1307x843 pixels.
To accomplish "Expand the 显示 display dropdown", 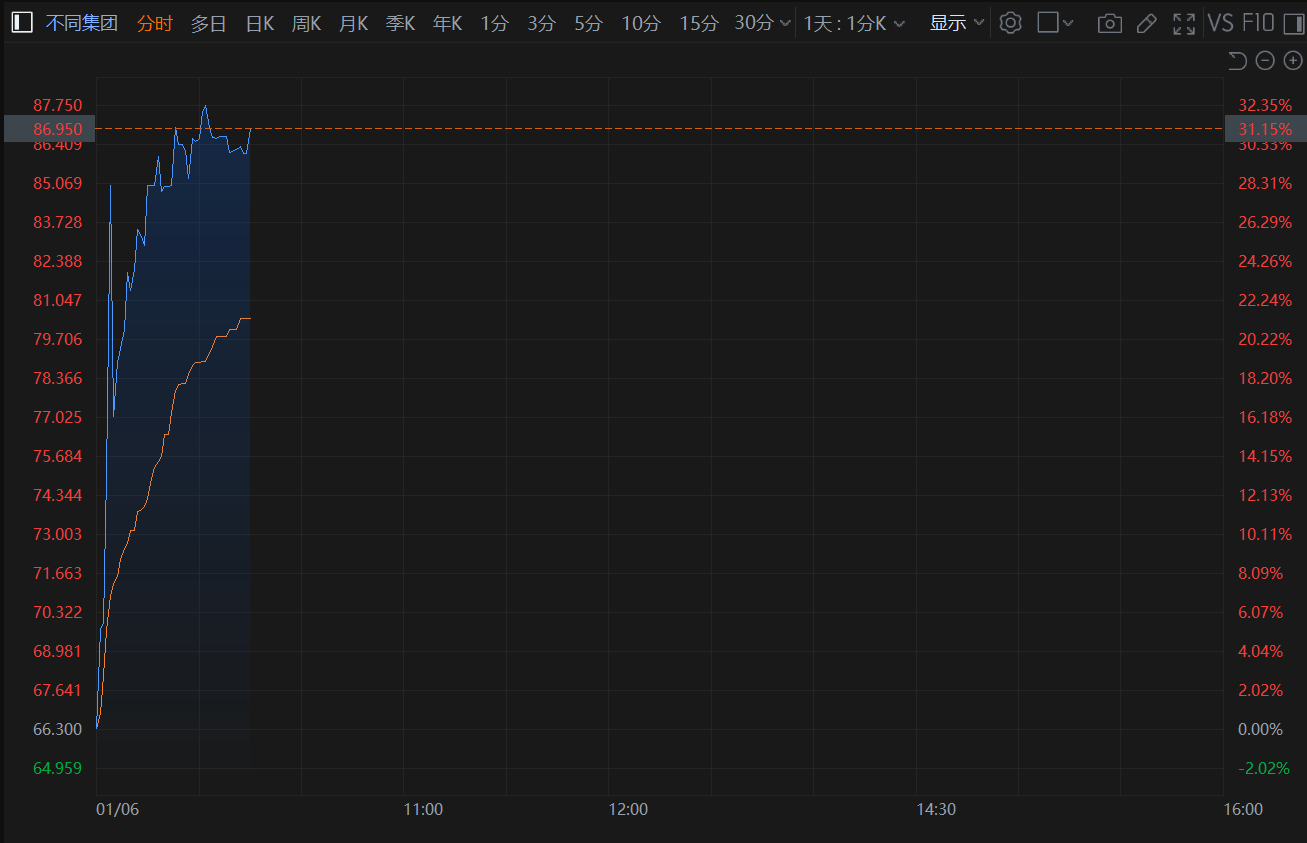I will tap(956, 23).
